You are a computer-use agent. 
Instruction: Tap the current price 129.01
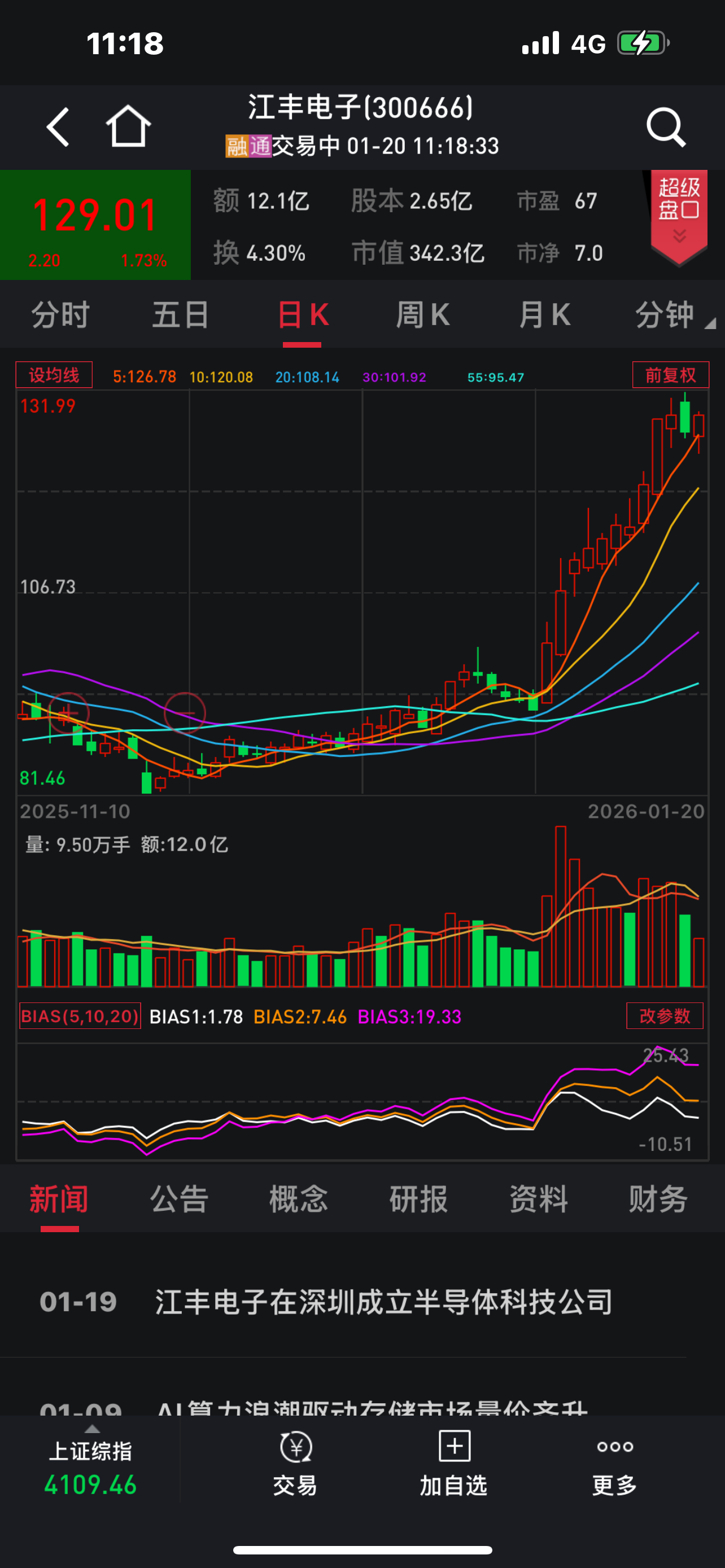coord(95,216)
